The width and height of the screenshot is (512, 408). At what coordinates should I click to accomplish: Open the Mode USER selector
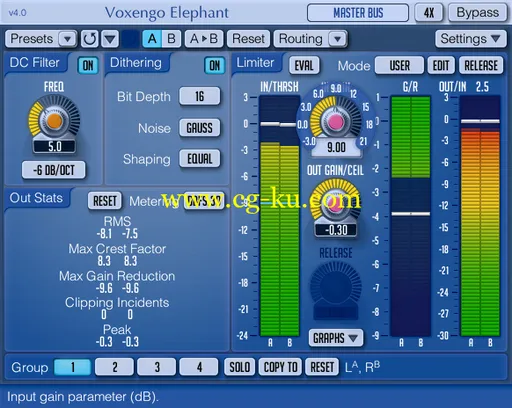click(x=399, y=65)
